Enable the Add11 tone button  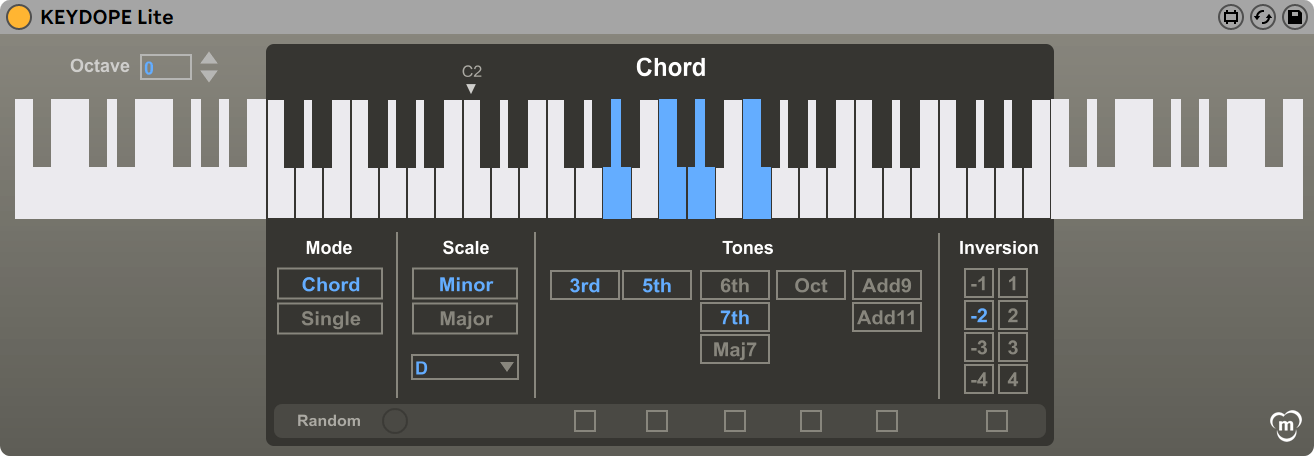pyautogui.click(x=887, y=318)
